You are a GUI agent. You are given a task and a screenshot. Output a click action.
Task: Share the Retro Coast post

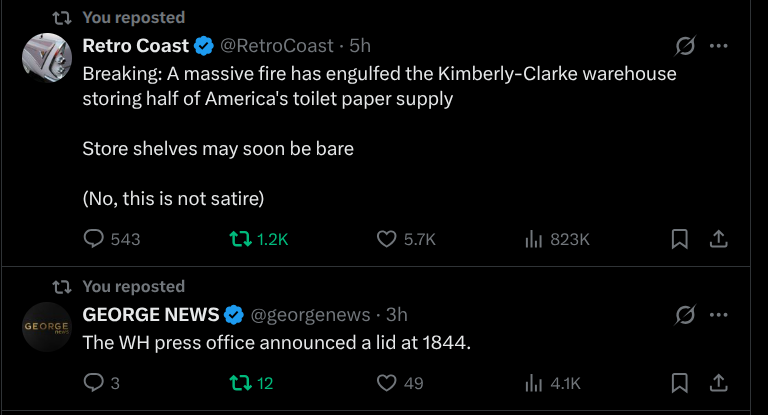(717, 239)
